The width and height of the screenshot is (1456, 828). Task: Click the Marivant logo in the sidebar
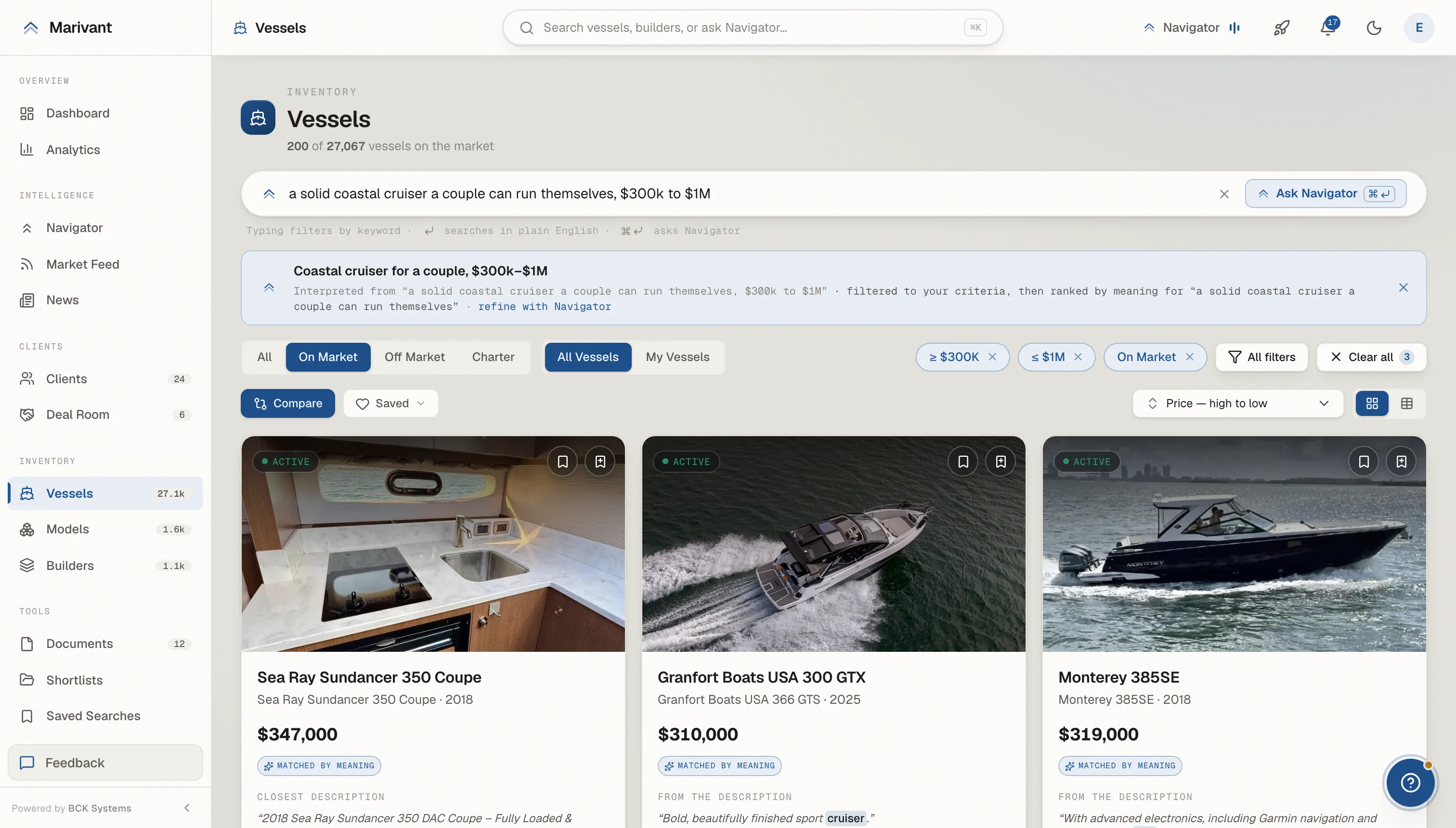[67, 27]
